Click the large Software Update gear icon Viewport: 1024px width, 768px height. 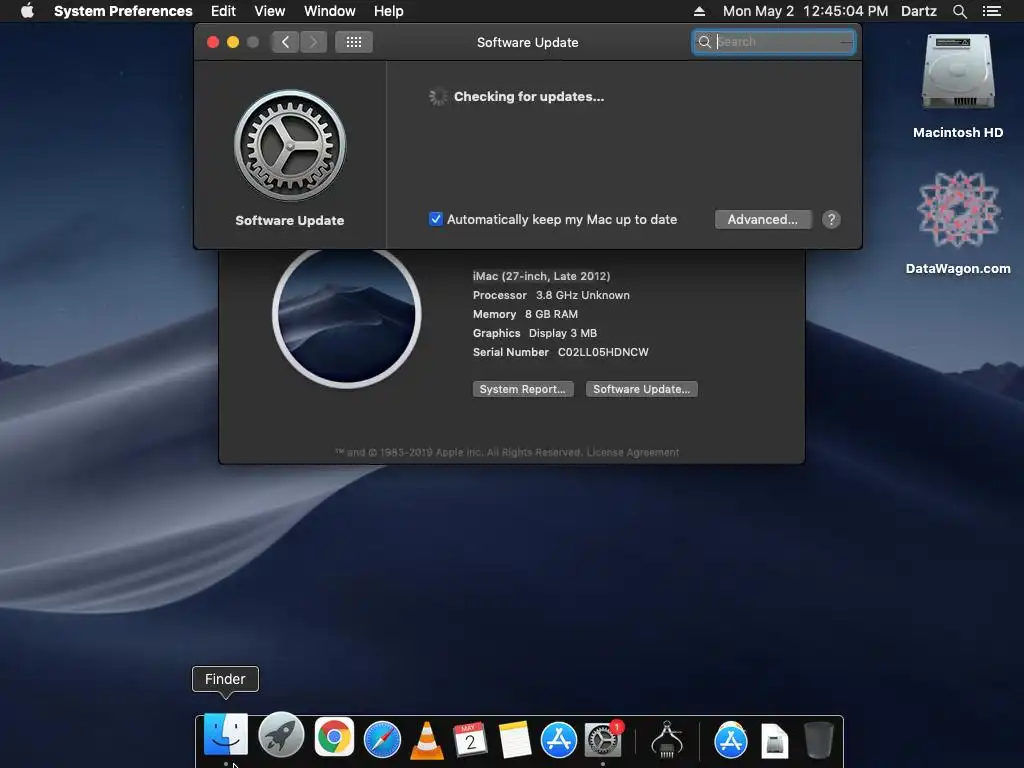[x=290, y=146]
